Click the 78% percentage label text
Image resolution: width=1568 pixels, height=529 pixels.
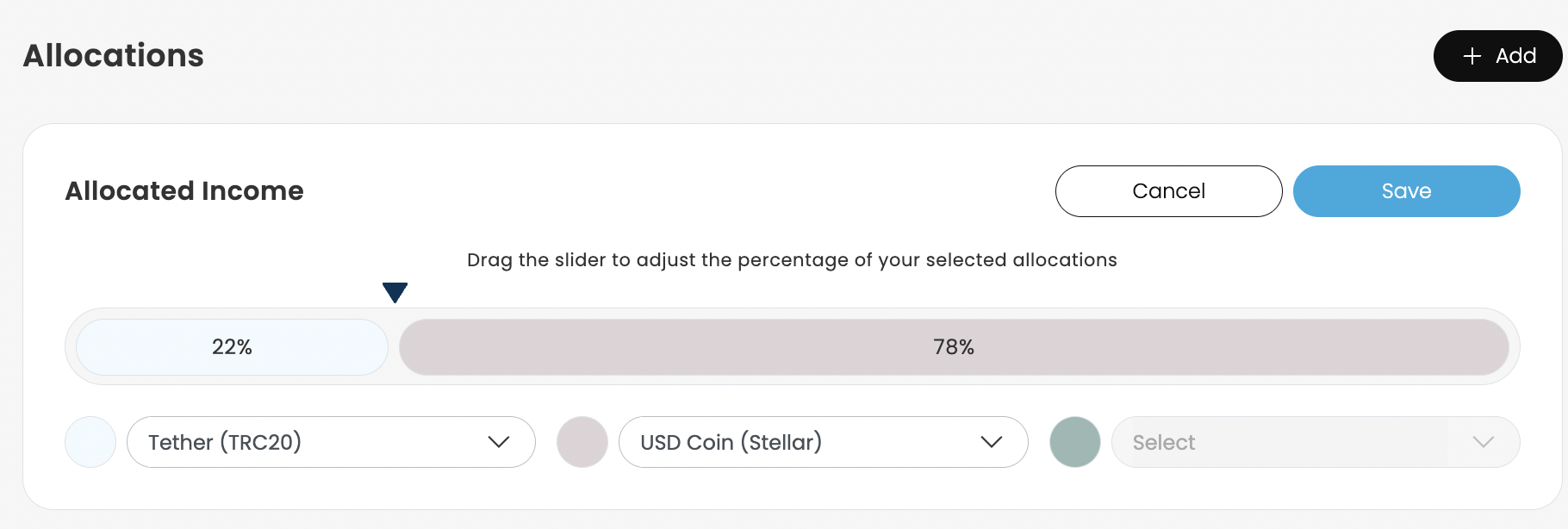(953, 347)
